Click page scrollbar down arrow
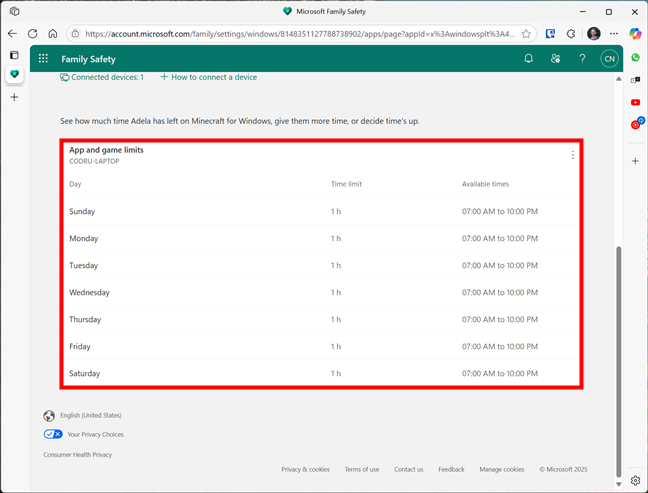The width and height of the screenshot is (648, 493). pos(619,484)
